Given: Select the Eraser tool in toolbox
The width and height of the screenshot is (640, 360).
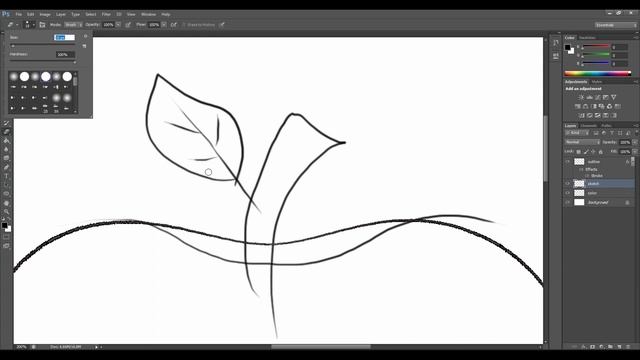Looking at the screenshot, I should point(6,132).
